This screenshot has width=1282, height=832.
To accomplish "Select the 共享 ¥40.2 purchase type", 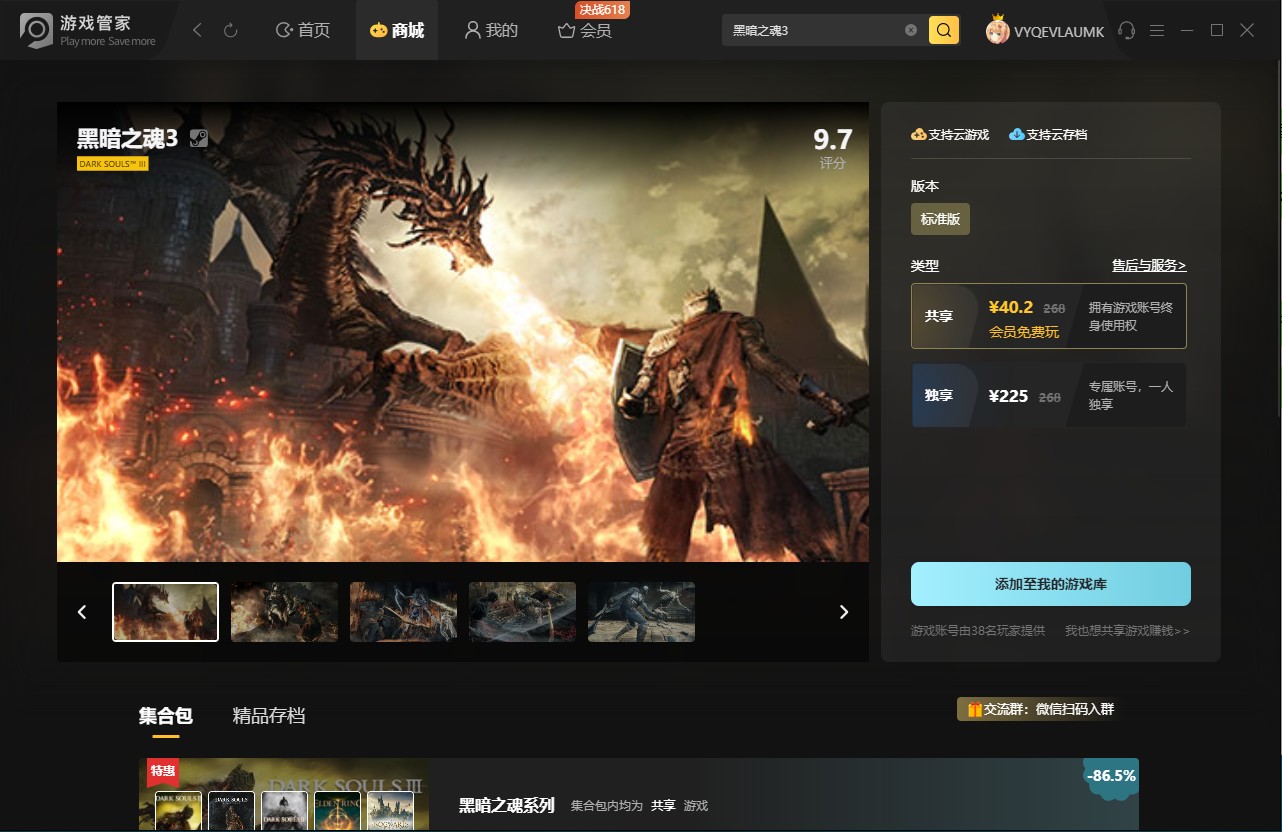I will 1048,316.
